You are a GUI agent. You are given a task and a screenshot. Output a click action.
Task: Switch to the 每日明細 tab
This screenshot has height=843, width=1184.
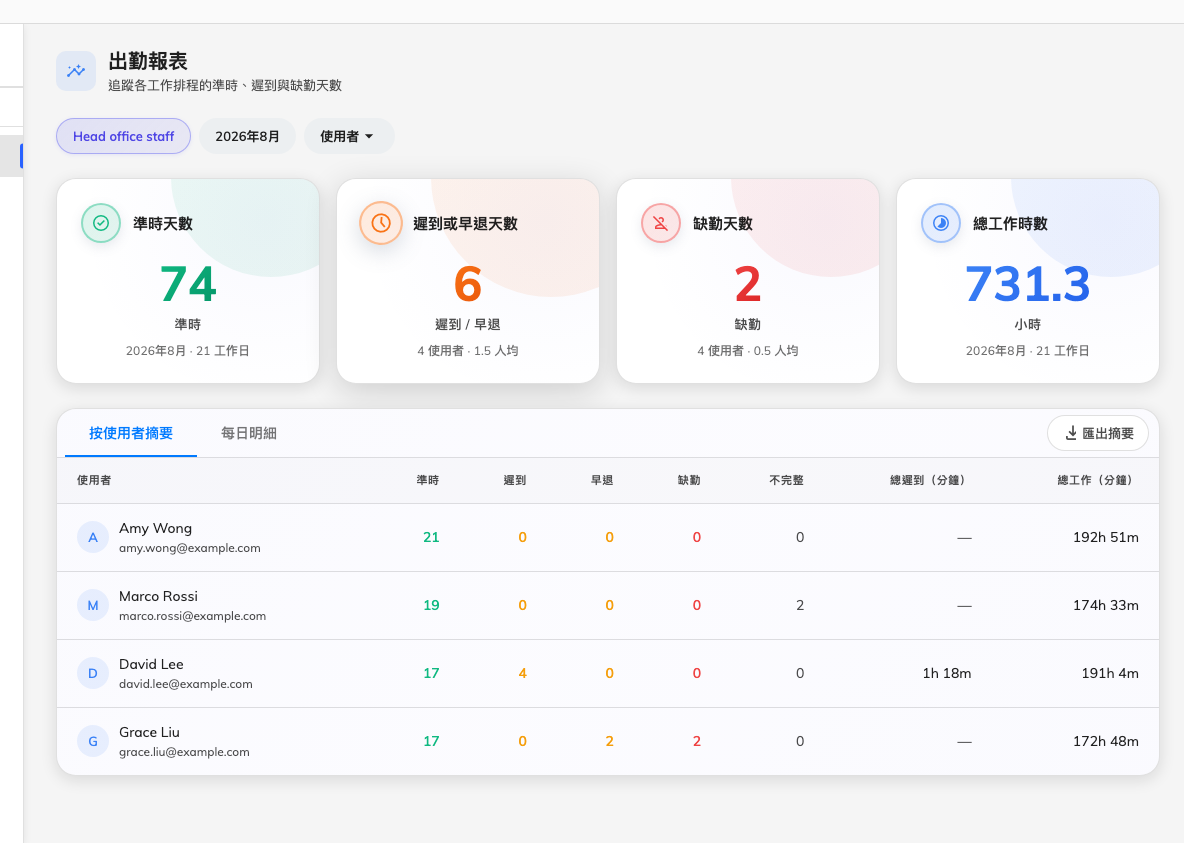[x=248, y=434]
